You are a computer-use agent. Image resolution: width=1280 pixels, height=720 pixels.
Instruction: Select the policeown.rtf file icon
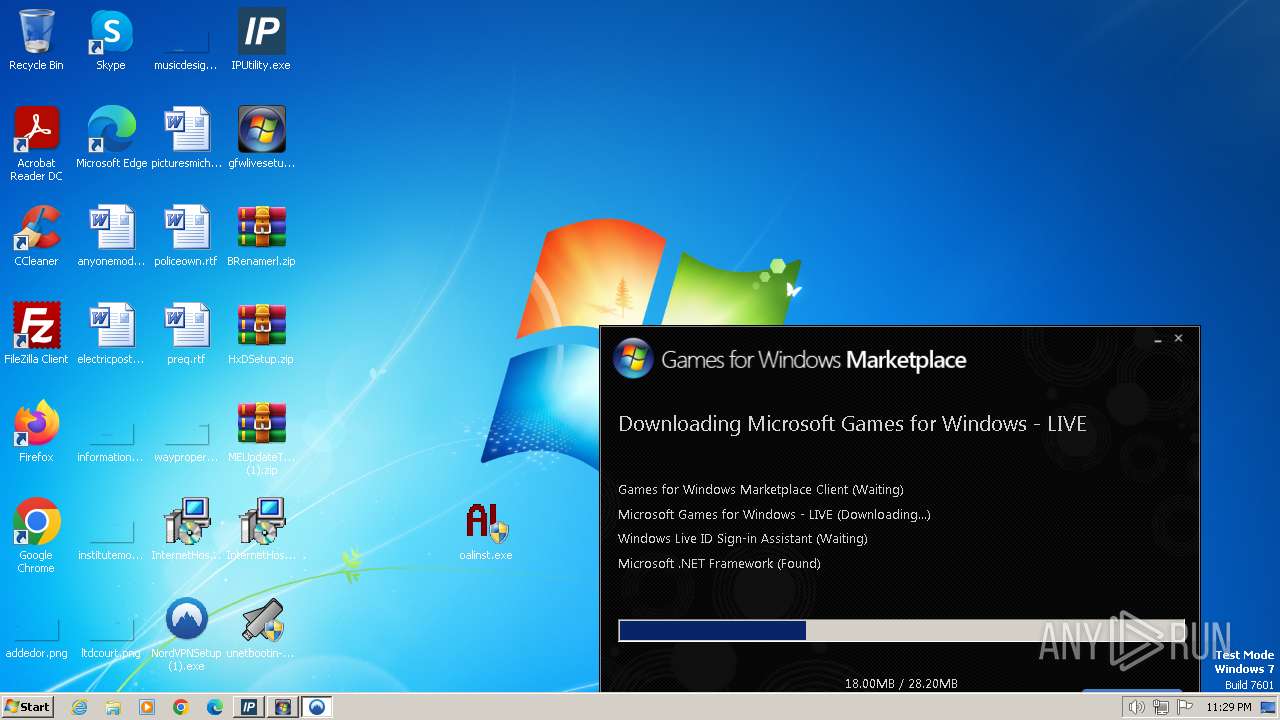186,236
